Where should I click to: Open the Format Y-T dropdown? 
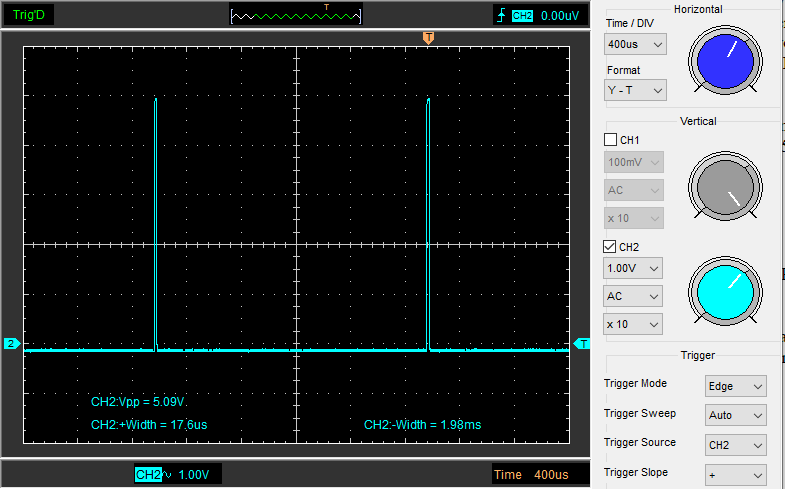pyautogui.click(x=636, y=91)
